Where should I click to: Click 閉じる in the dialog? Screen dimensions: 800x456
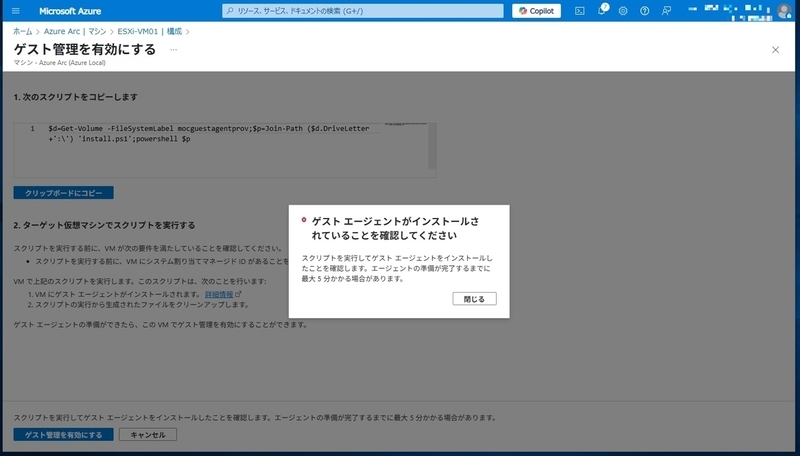(474, 299)
